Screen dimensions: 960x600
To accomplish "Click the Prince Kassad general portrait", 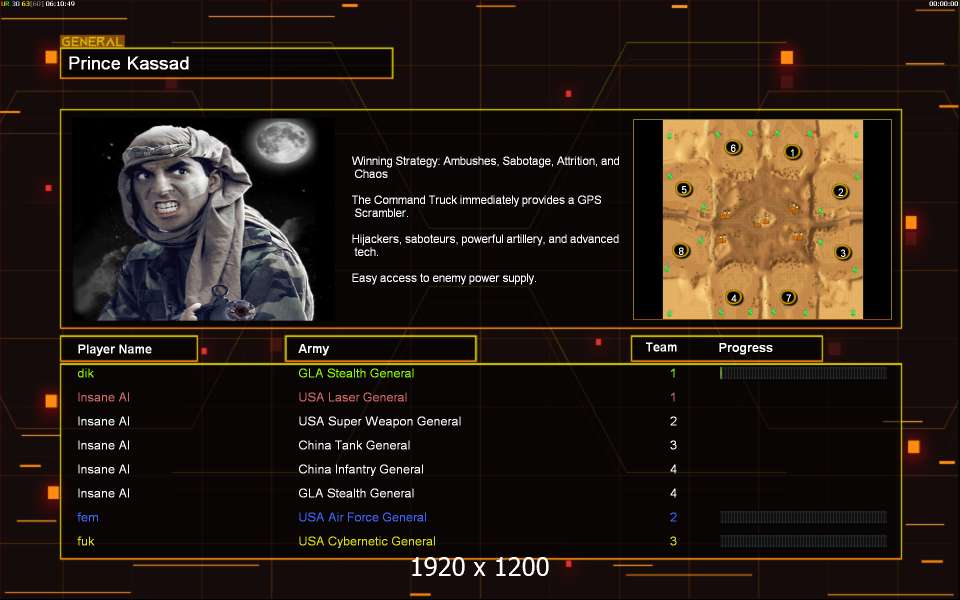I will tap(203, 219).
